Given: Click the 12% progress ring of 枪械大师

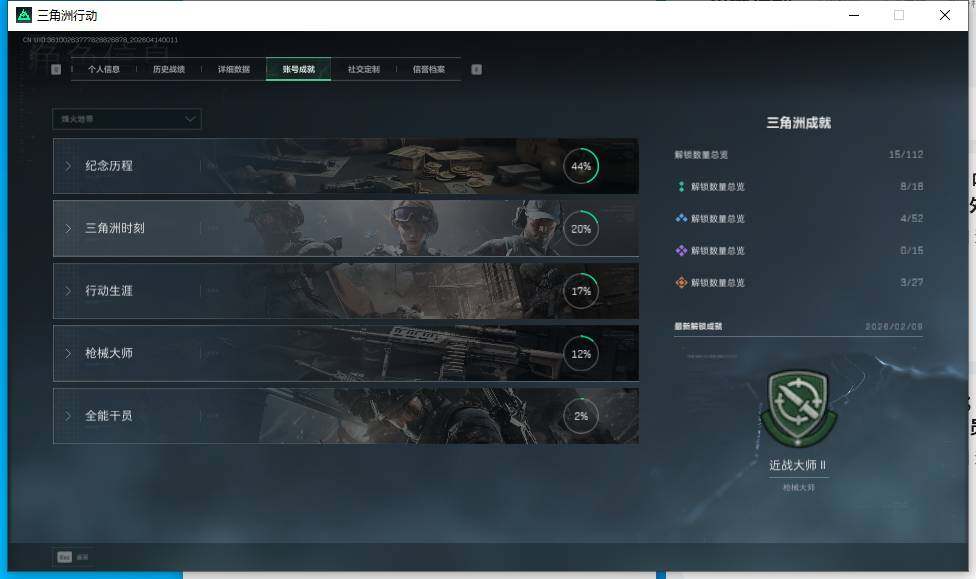Looking at the screenshot, I should [x=581, y=354].
